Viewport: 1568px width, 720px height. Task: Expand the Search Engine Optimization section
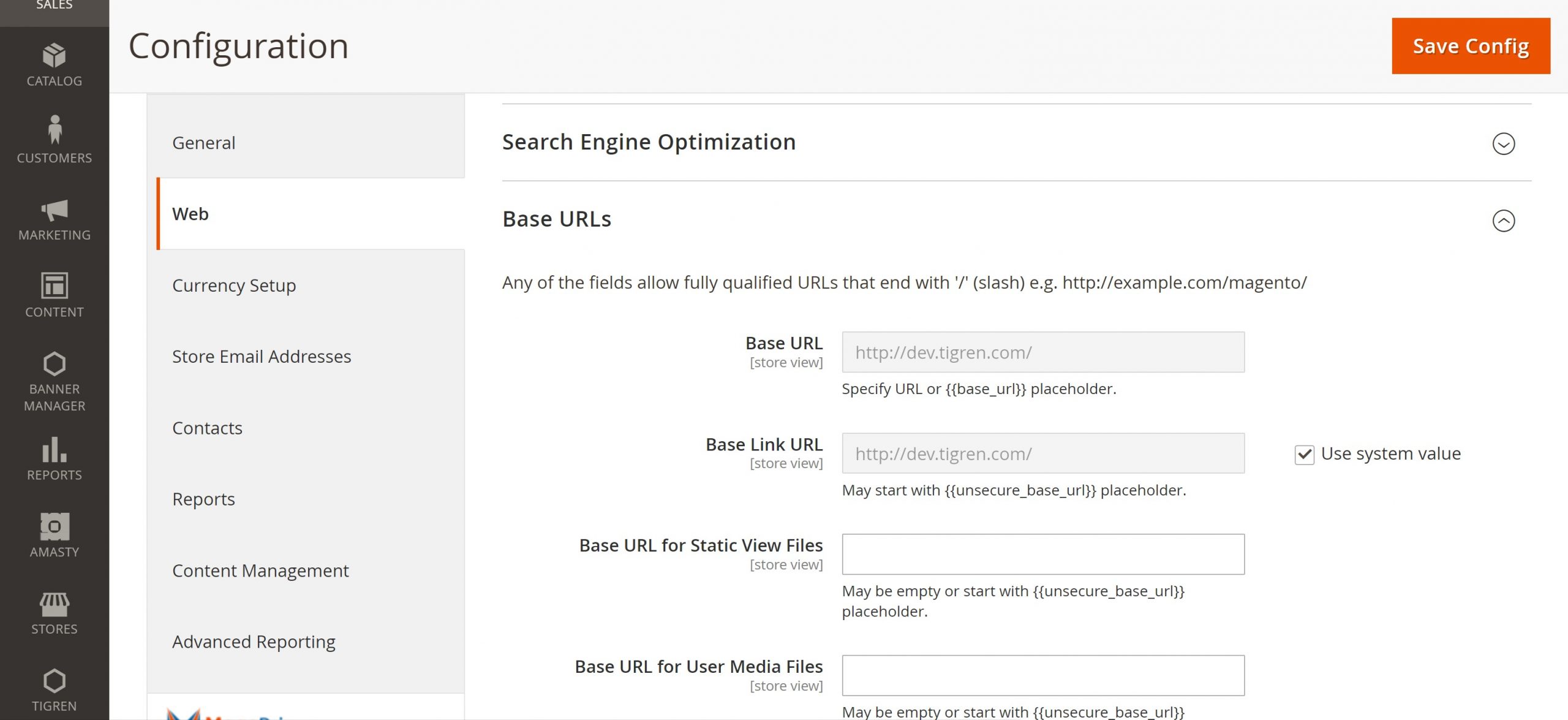pyautogui.click(x=1503, y=144)
